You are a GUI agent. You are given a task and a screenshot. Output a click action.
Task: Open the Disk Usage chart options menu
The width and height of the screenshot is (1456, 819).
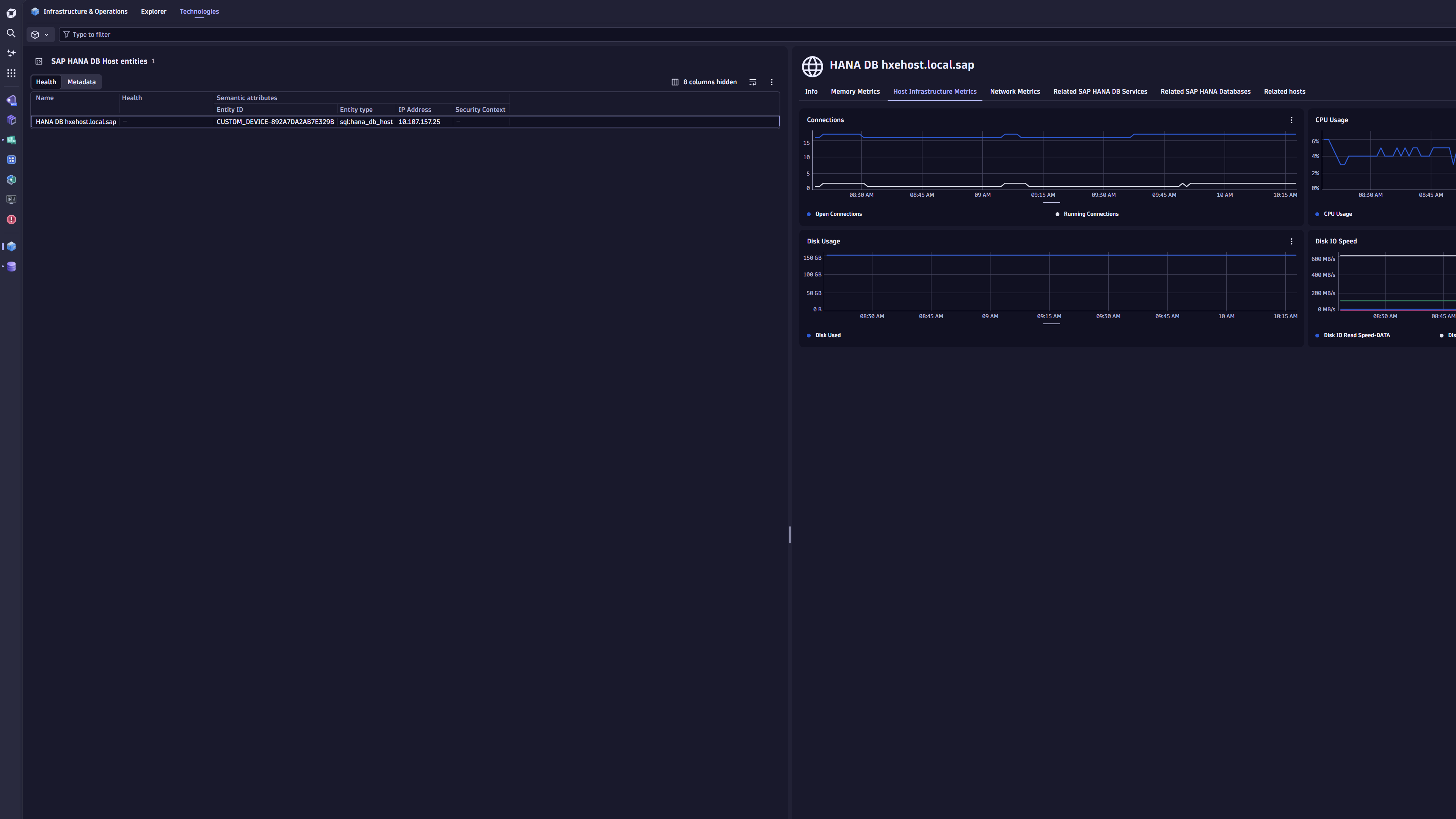pyautogui.click(x=1291, y=242)
